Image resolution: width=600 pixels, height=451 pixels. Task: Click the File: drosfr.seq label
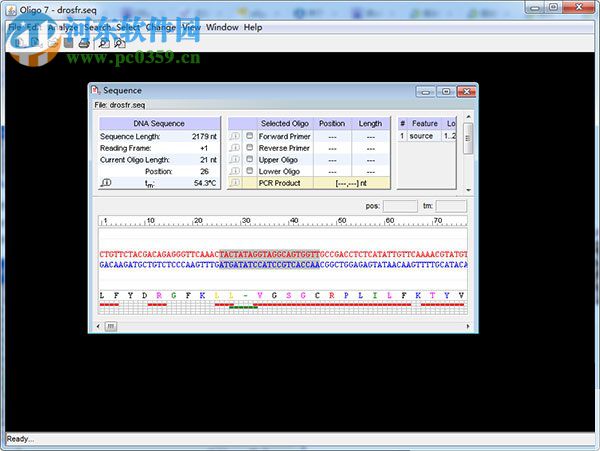pos(120,105)
